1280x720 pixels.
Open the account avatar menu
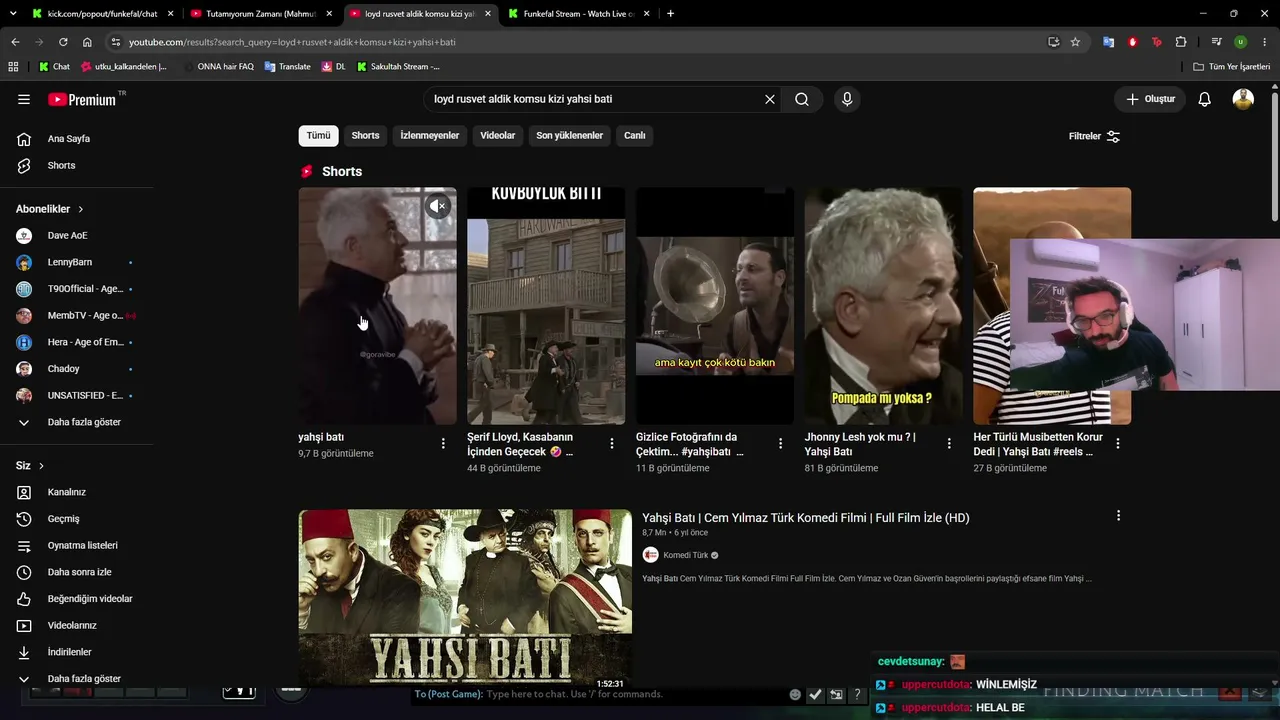tap(1243, 99)
